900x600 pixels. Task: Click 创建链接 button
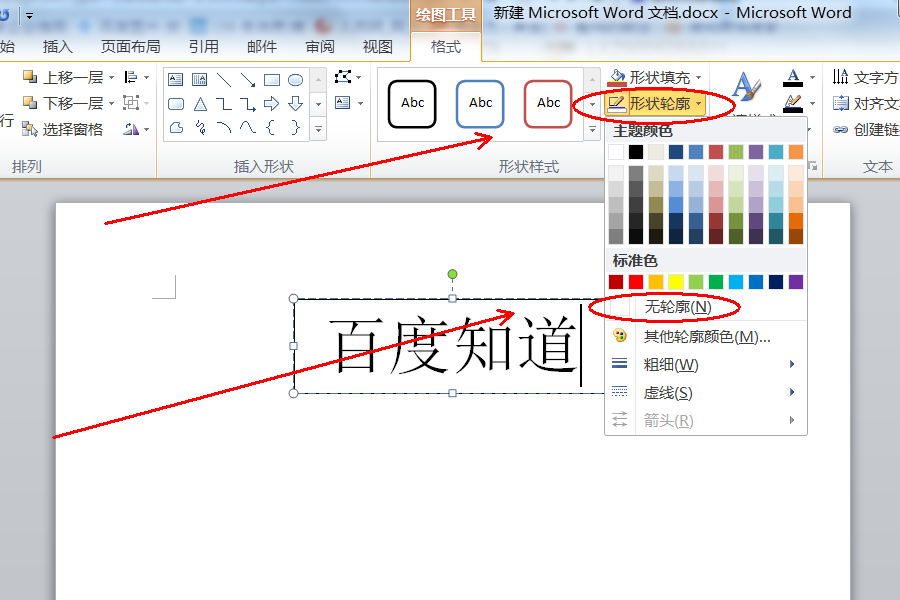[866, 130]
